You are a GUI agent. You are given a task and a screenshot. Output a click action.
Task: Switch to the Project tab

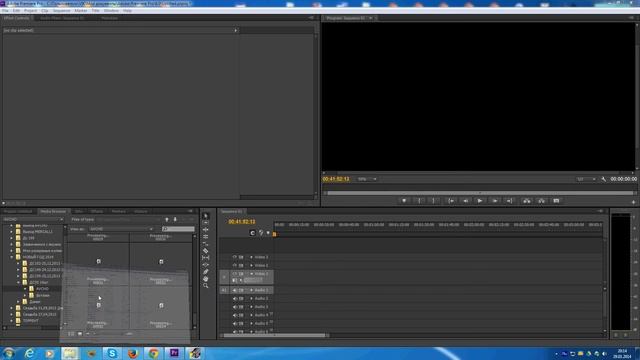pos(18,211)
